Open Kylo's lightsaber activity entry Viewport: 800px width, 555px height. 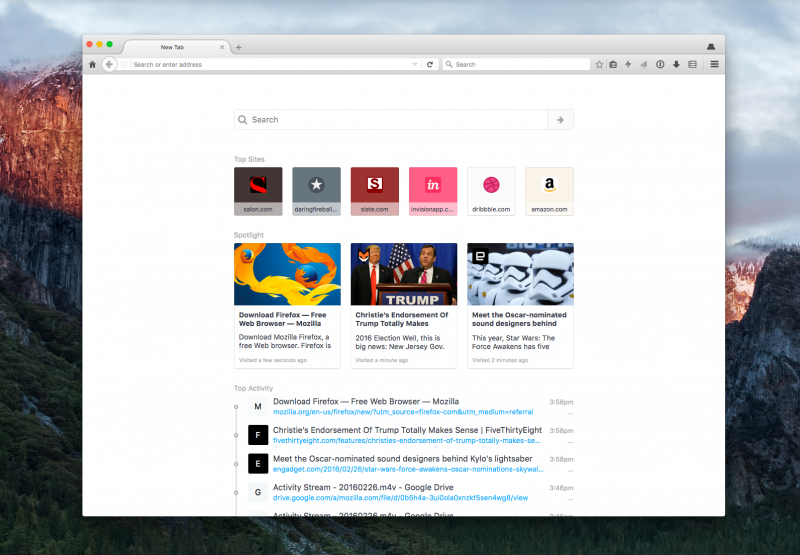tap(403, 459)
